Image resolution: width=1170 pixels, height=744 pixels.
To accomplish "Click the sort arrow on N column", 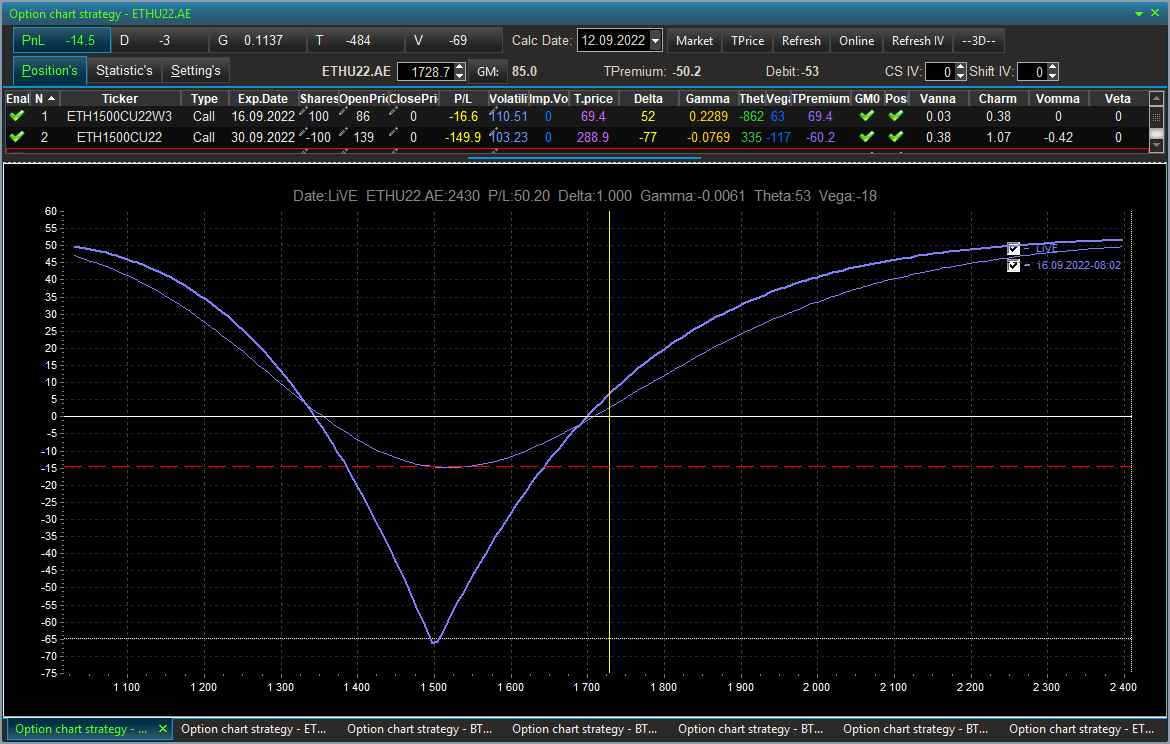I will (x=51, y=99).
